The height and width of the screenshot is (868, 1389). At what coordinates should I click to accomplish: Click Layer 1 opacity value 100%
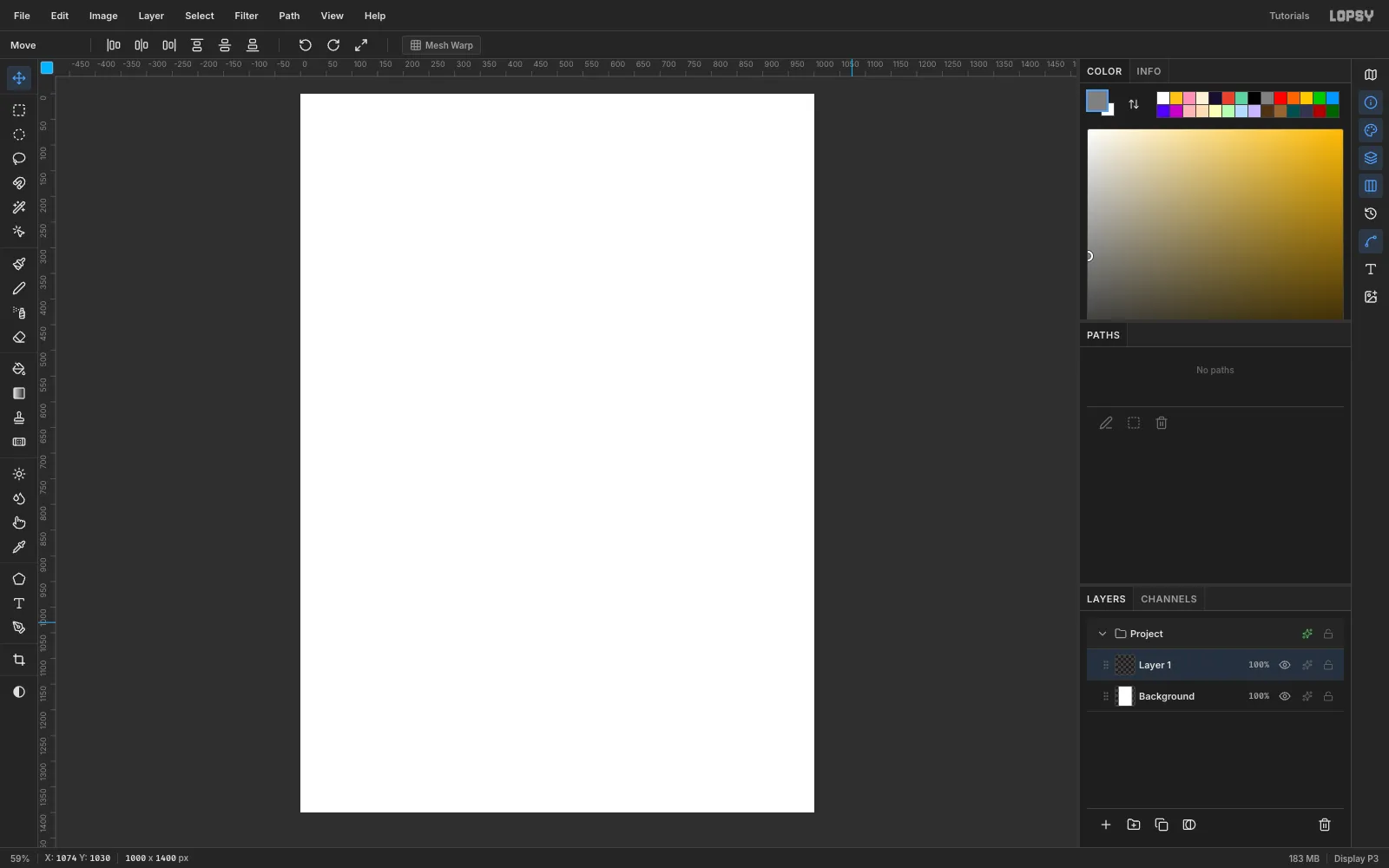[x=1259, y=665]
